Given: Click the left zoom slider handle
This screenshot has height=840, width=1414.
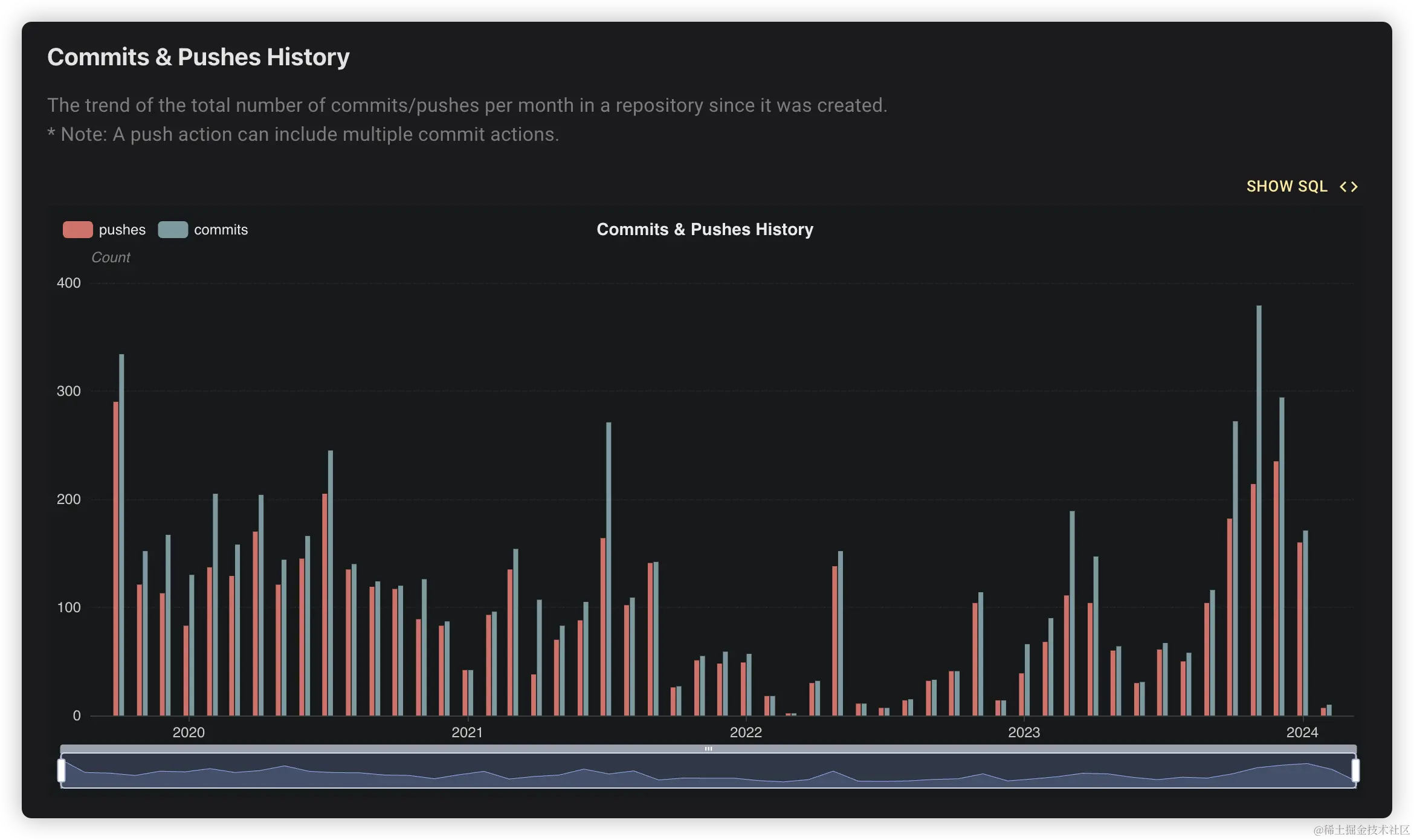Looking at the screenshot, I should click(x=61, y=771).
